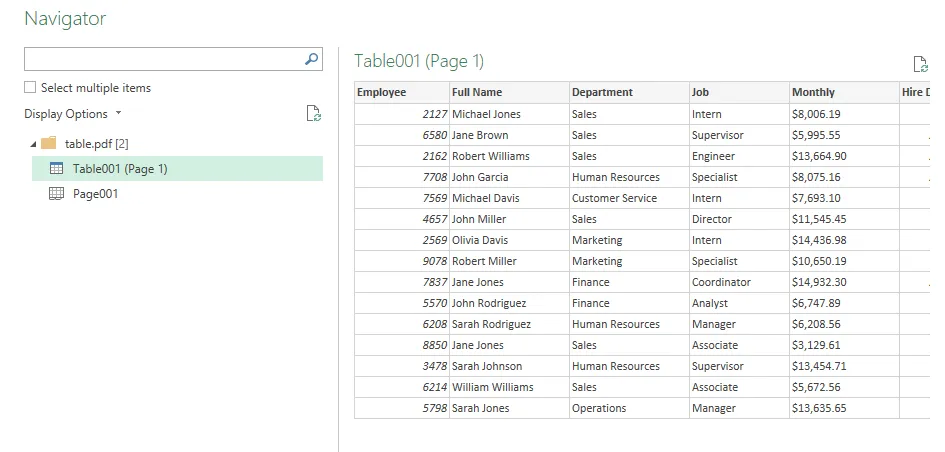Click the cell with employee number 2127
This screenshot has width=945, height=452.
401,114
